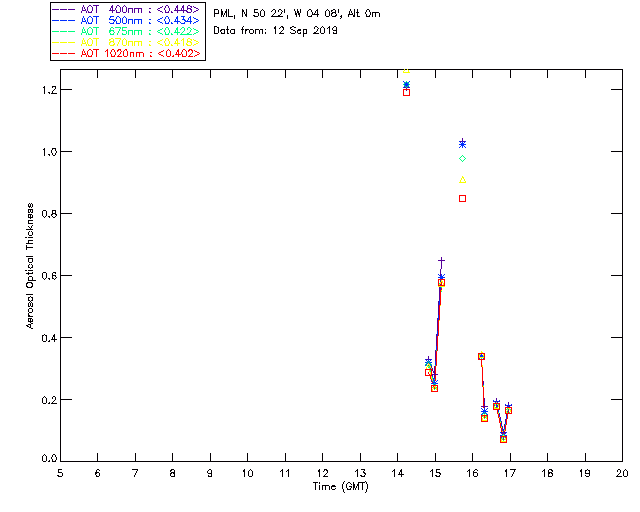This screenshot has width=640, height=512.
Task: Click the 0.0 y-axis tick label
Action: 49,459
